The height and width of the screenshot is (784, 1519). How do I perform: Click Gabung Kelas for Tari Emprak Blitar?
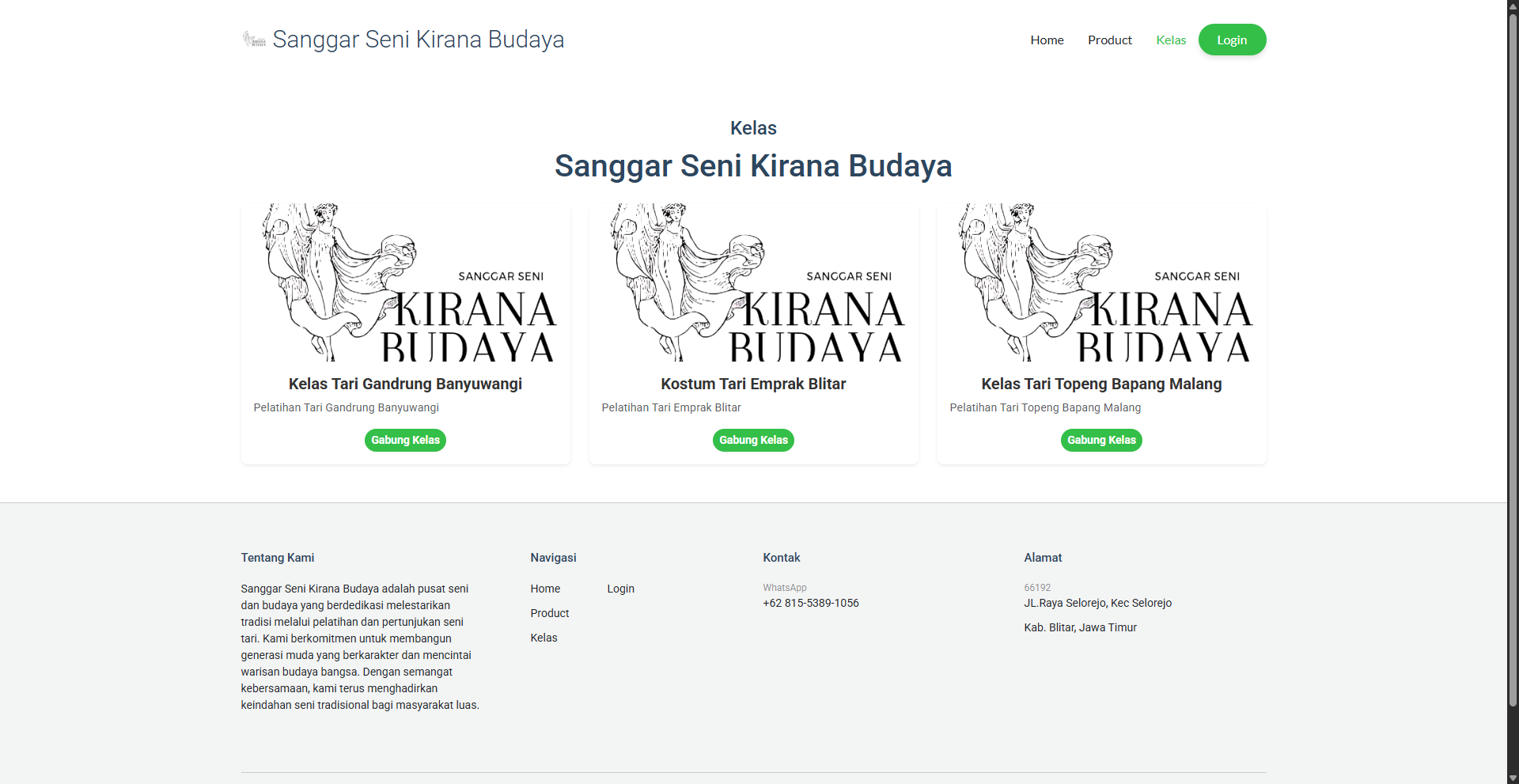753,440
